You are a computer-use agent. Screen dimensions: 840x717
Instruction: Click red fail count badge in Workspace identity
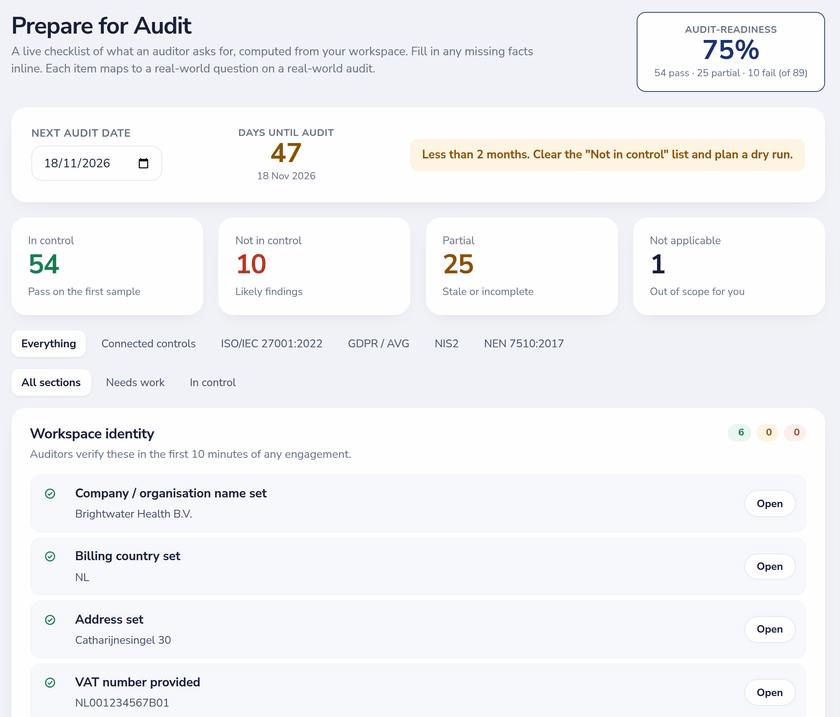coord(796,432)
